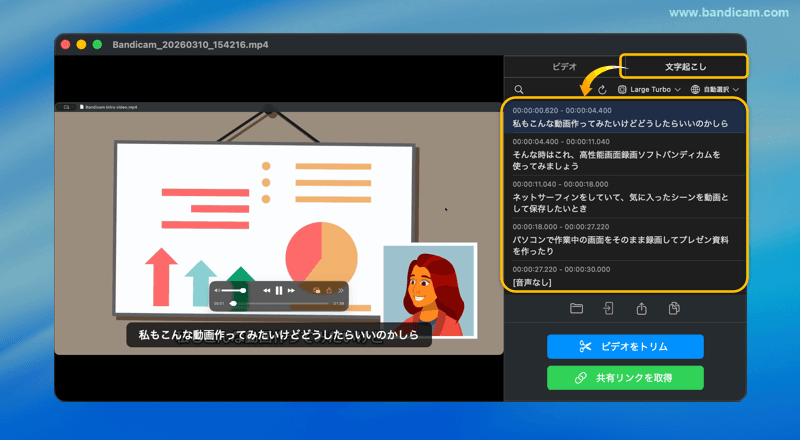Click the share icon in player controls
This screenshot has height=440, width=800.
point(329,290)
